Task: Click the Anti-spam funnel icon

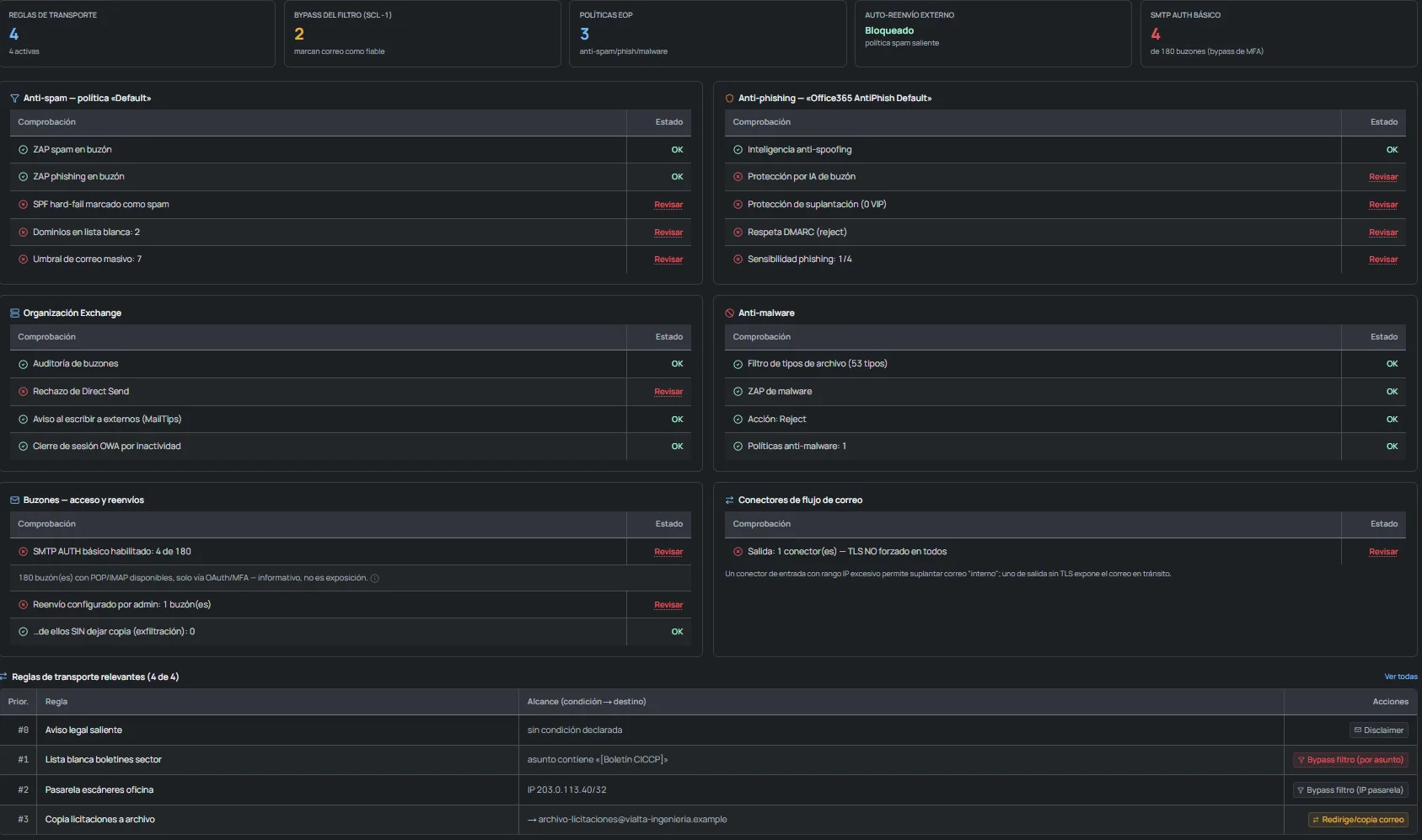Action: click(14, 99)
